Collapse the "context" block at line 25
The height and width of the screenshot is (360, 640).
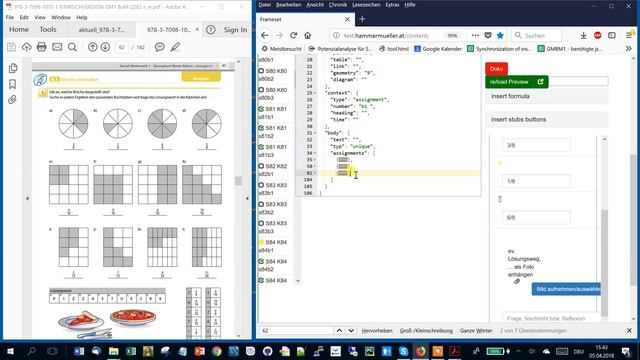(x=315, y=93)
